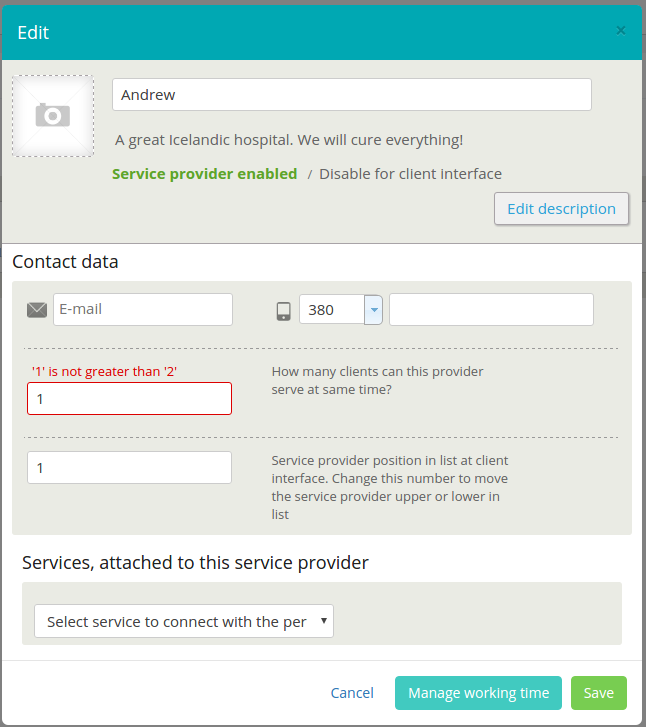The width and height of the screenshot is (646, 727).
Task: Close the Edit dialog with X
Action: coord(621,31)
